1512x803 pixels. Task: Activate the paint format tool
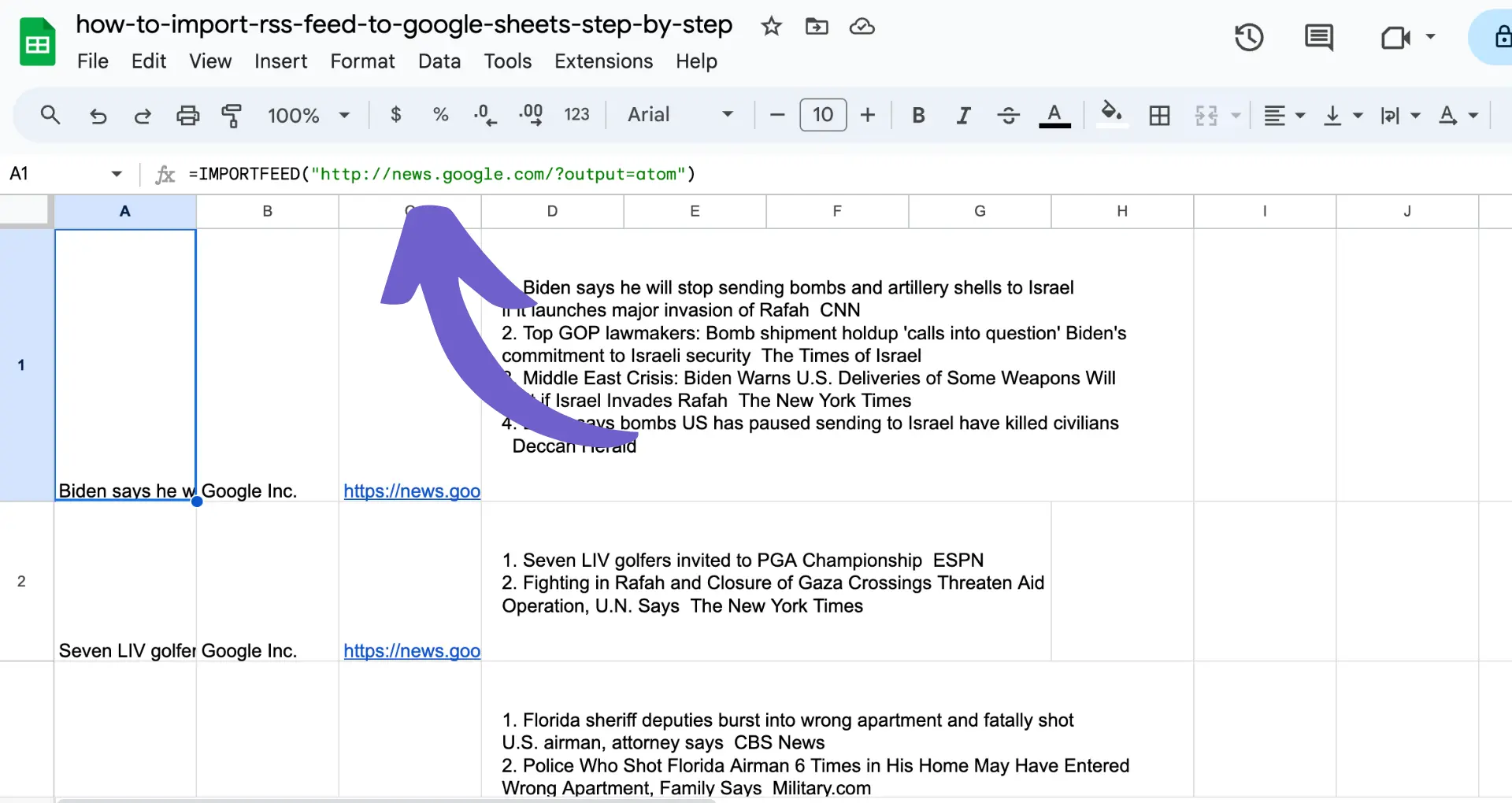point(232,116)
